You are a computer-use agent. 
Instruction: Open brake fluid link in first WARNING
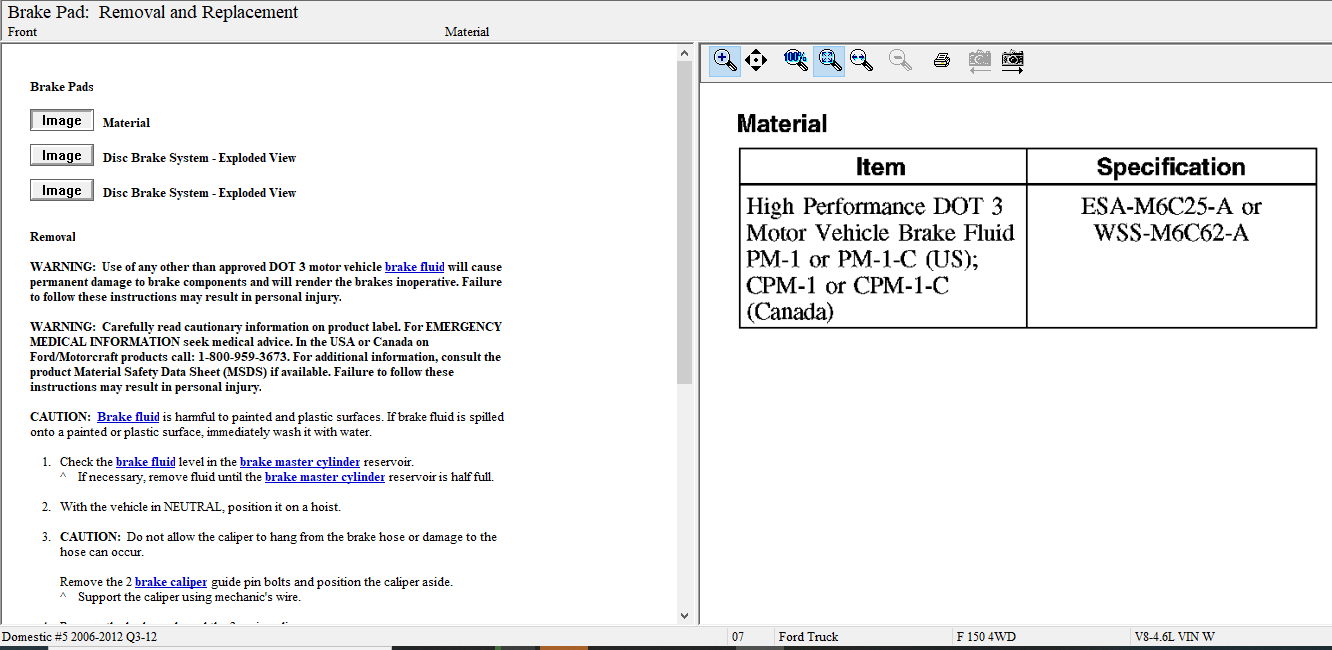pyautogui.click(x=414, y=267)
